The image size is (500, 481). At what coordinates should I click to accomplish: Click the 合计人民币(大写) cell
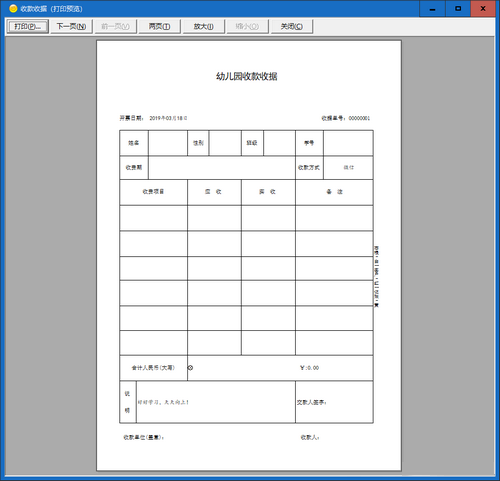pyautogui.click(x=153, y=368)
